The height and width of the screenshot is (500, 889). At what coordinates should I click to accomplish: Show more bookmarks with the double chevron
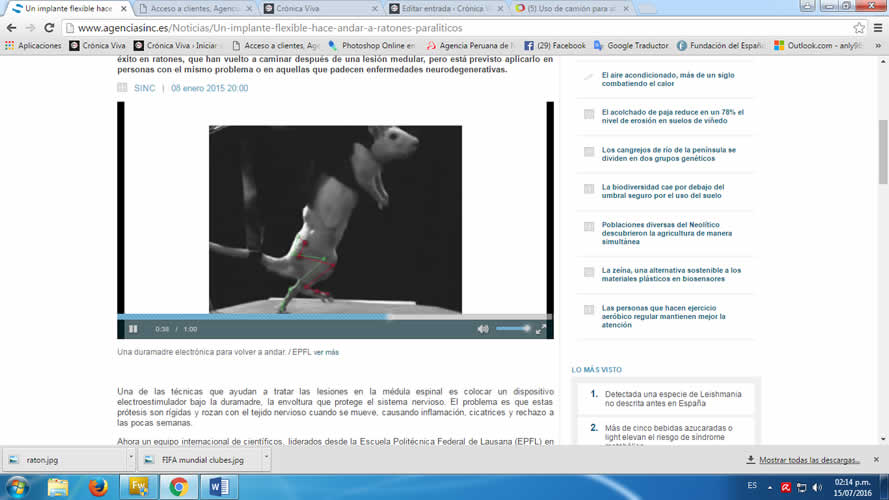coord(878,45)
